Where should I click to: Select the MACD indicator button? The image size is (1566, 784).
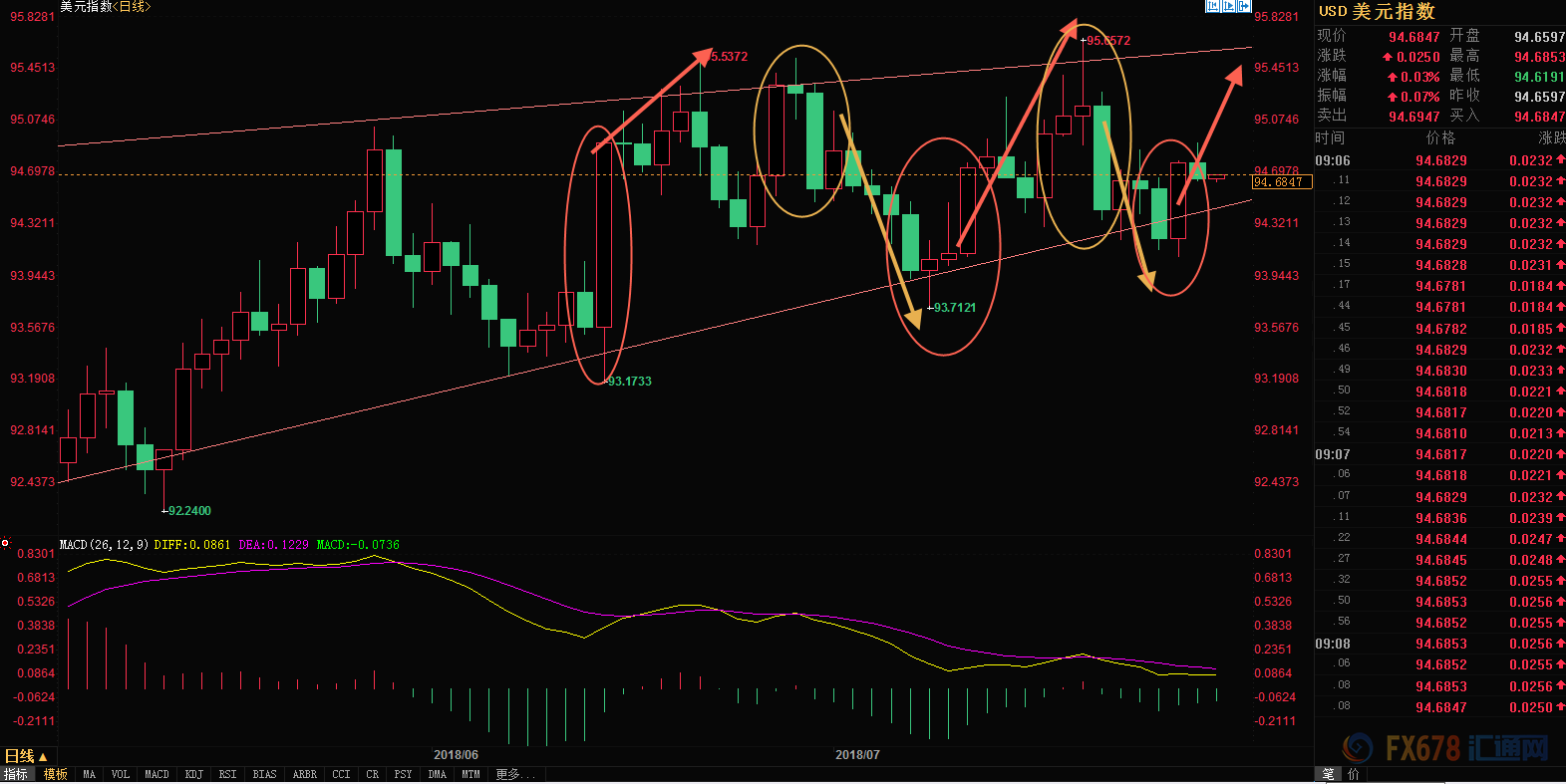click(157, 774)
